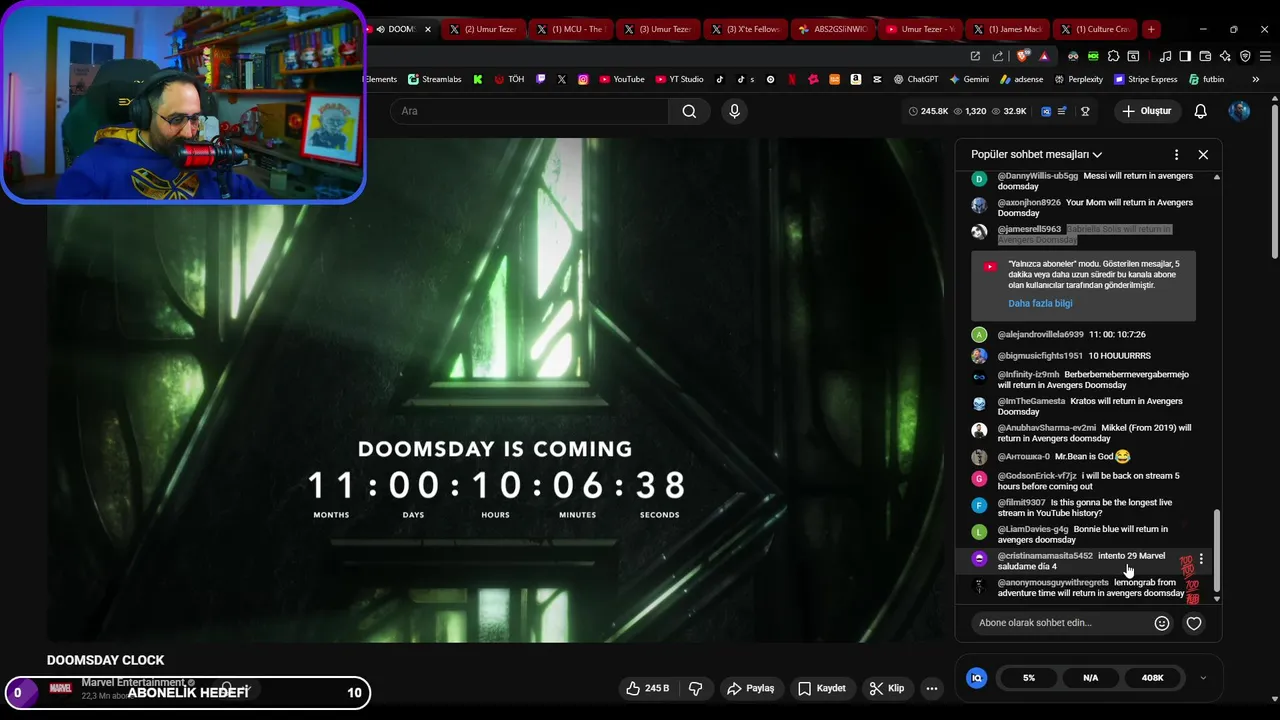This screenshot has width=1280, height=720.
Task: Open the Leo AI sparkle icon
Action: (x=1225, y=56)
